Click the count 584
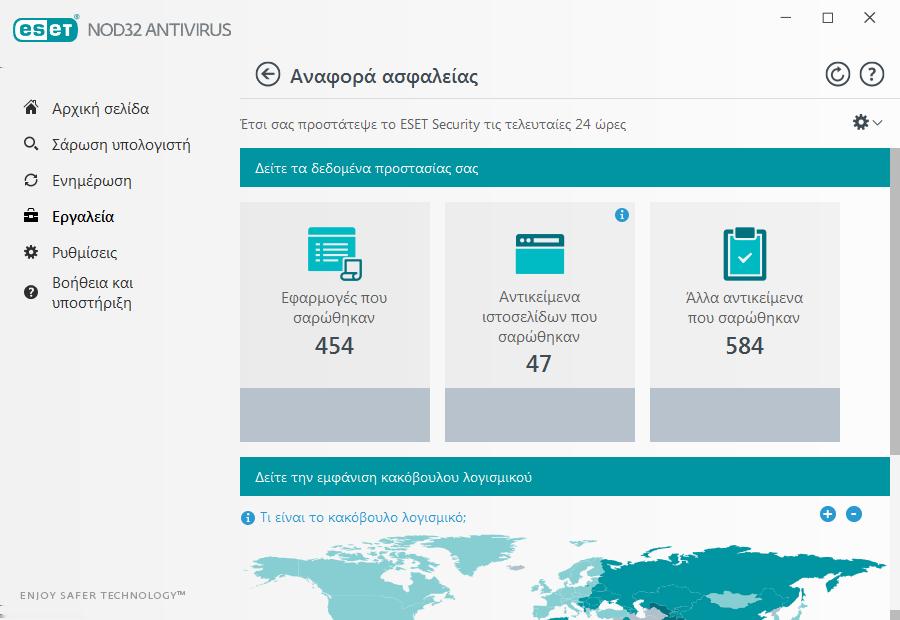Image resolution: width=900 pixels, height=620 pixels. [744, 346]
